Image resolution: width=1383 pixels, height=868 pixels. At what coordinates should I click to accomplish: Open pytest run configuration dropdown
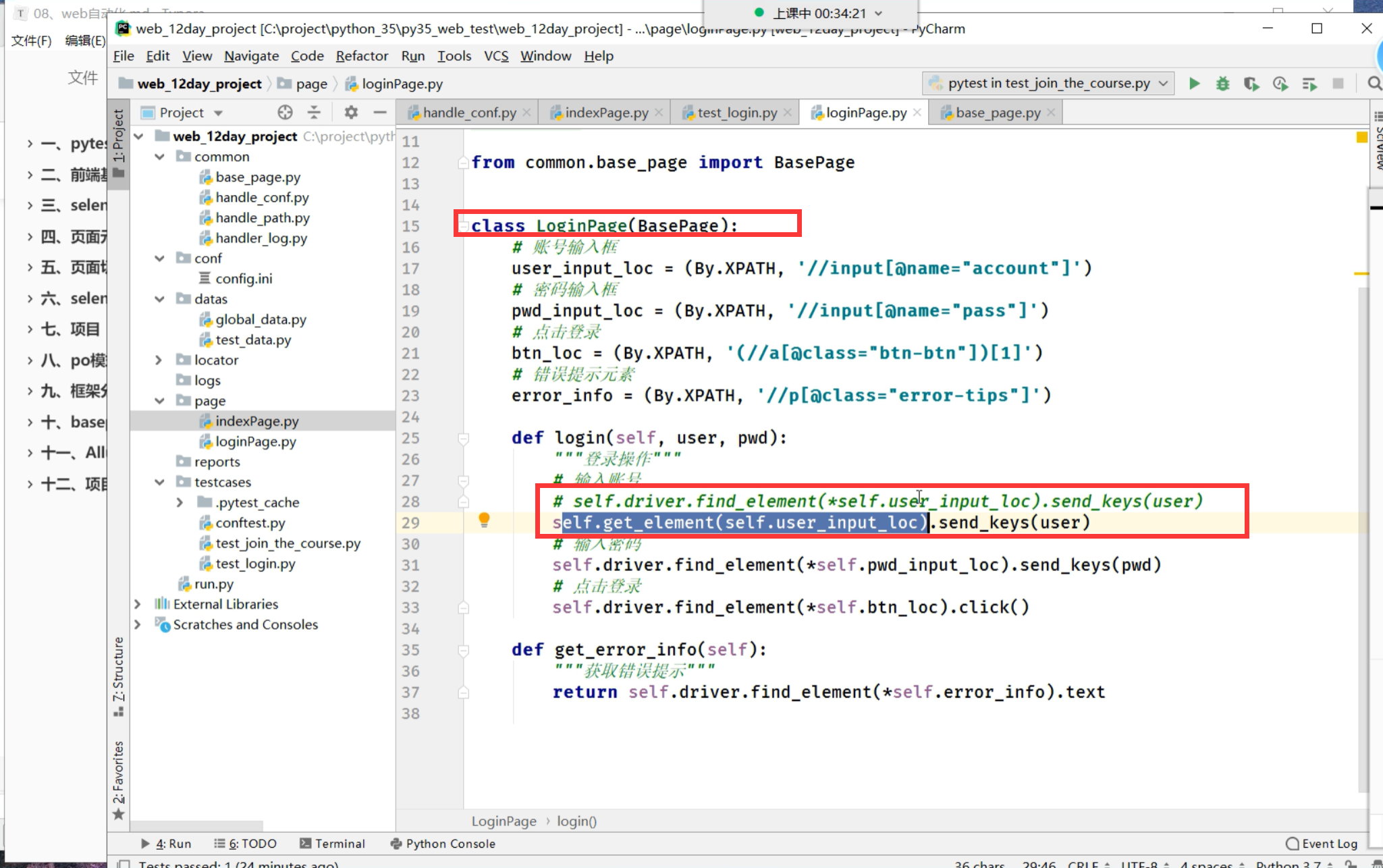tap(1049, 84)
